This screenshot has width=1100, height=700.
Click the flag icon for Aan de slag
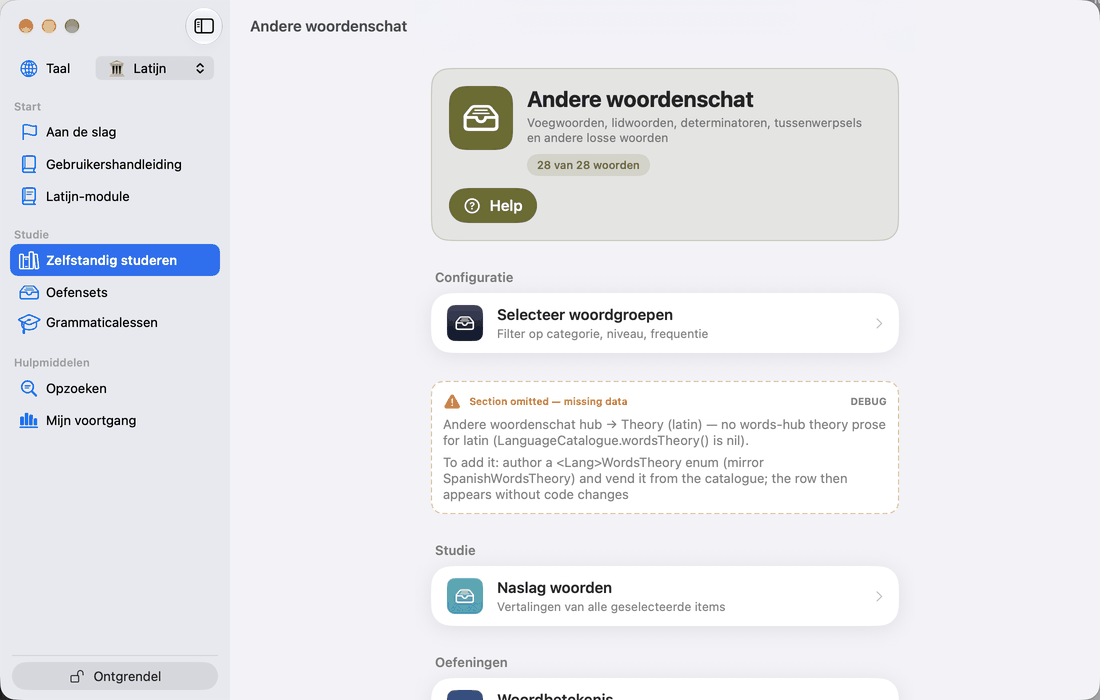[x=29, y=132]
